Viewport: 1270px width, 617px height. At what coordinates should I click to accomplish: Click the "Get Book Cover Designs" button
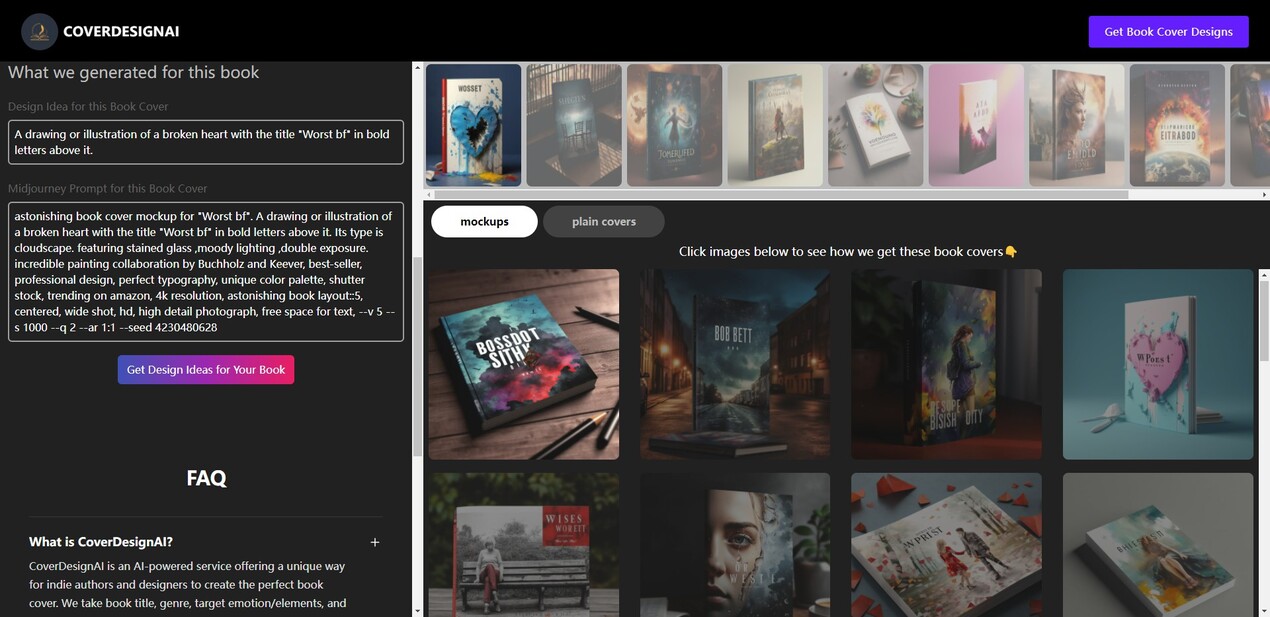[x=1167, y=31]
